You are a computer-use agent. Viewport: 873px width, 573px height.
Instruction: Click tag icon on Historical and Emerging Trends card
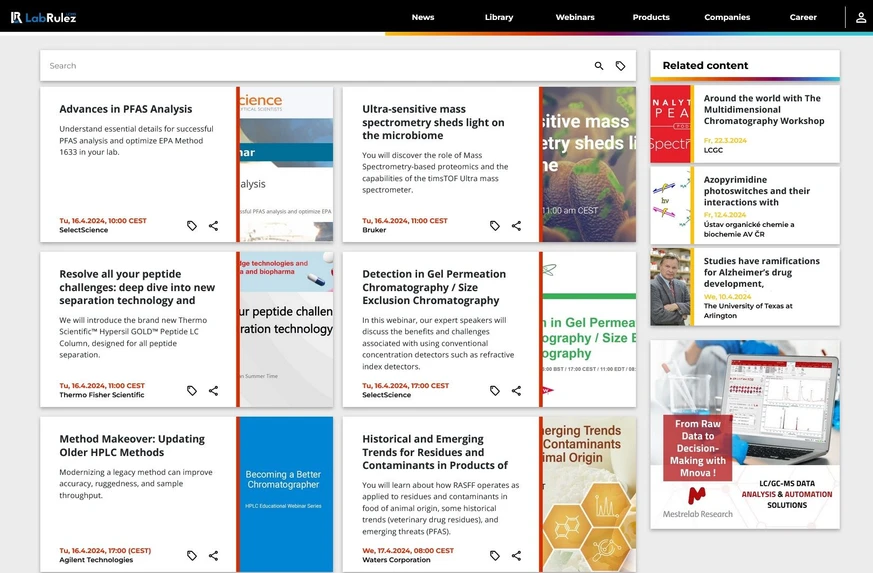495,555
